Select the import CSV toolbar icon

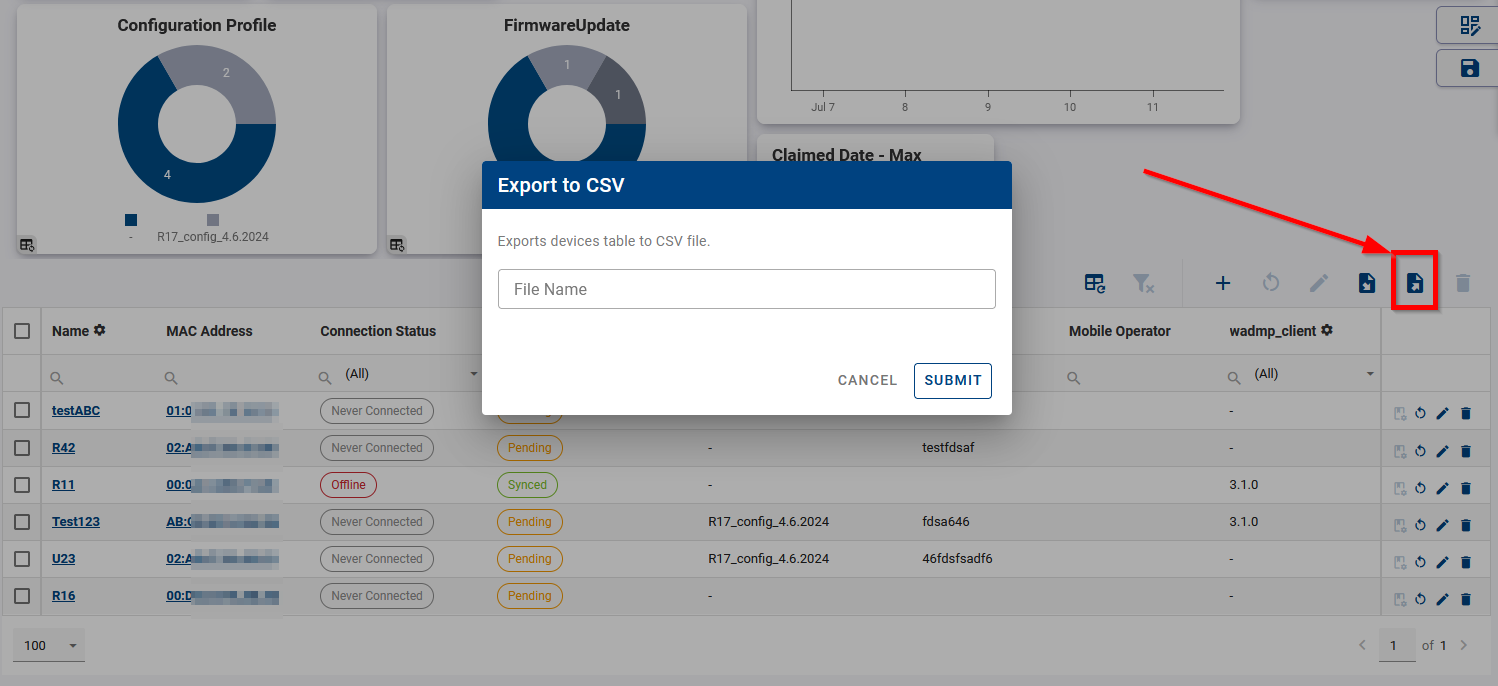[x=1366, y=283]
